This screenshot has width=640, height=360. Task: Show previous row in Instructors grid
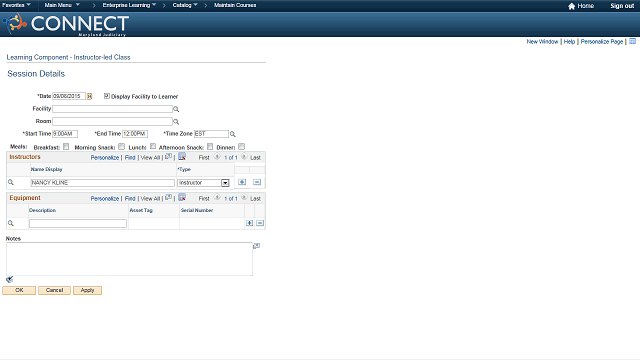[x=217, y=156]
